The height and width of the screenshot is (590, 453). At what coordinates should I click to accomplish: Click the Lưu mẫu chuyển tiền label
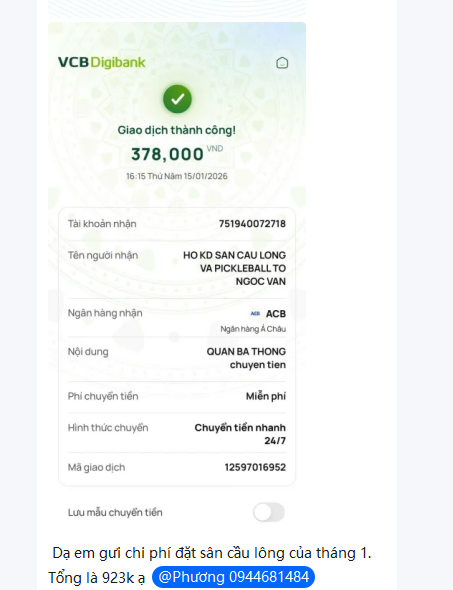coord(115,512)
